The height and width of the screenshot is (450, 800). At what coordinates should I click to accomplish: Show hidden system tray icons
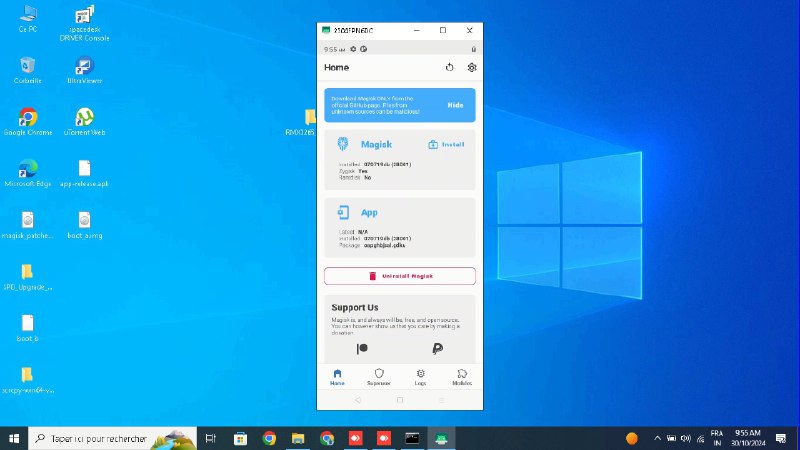point(657,438)
